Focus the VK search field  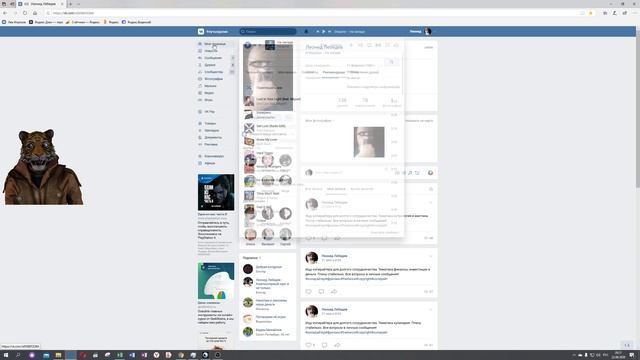tap(268, 31)
